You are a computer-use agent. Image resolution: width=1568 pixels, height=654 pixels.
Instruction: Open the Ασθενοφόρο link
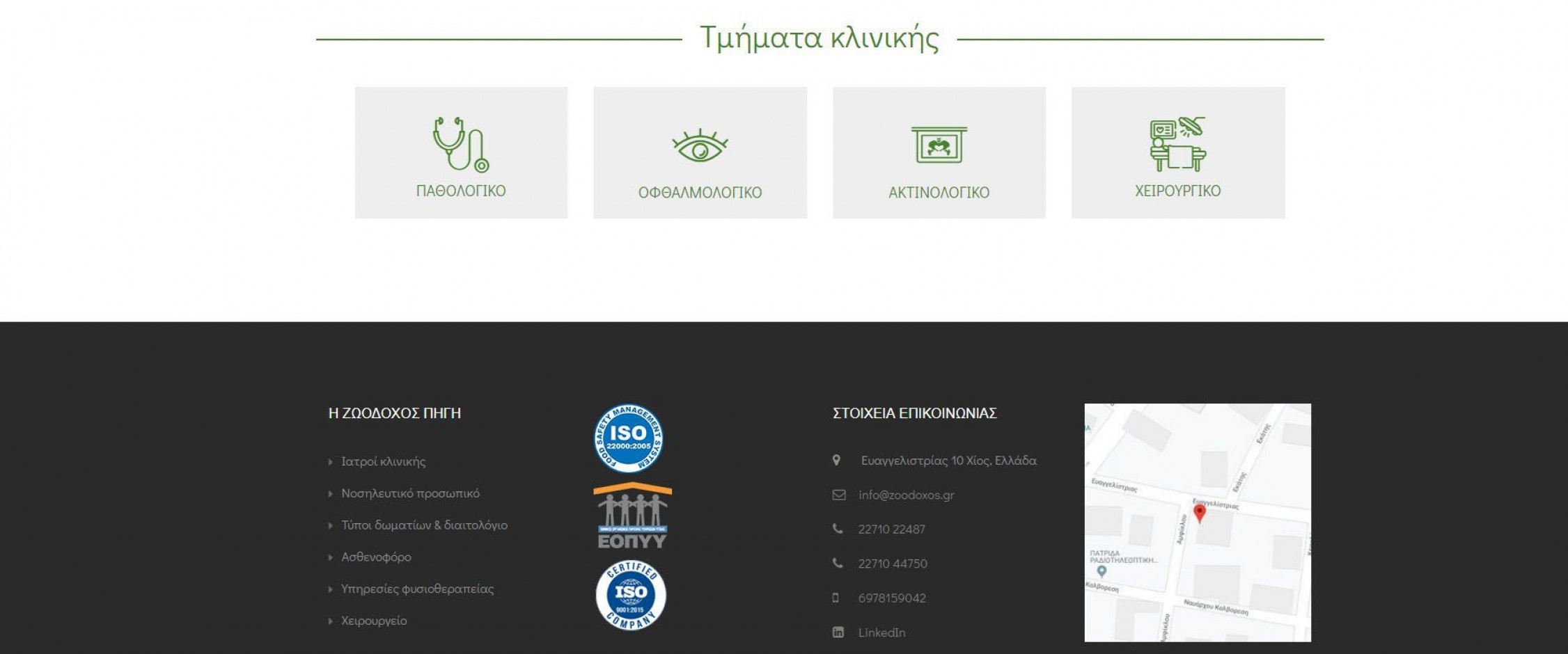pyautogui.click(x=376, y=557)
